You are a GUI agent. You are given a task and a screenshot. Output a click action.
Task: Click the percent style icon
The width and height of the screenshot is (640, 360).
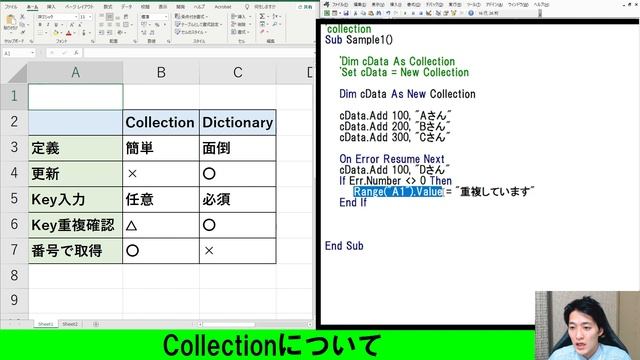[x=157, y=25]
